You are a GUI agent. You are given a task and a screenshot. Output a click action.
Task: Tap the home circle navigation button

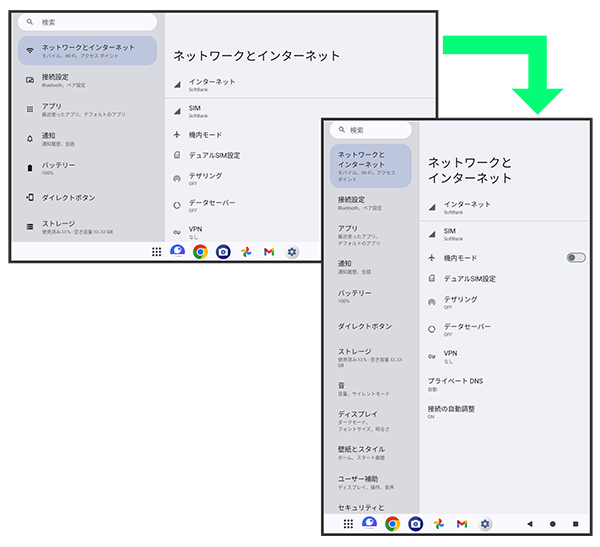(552, 523)
